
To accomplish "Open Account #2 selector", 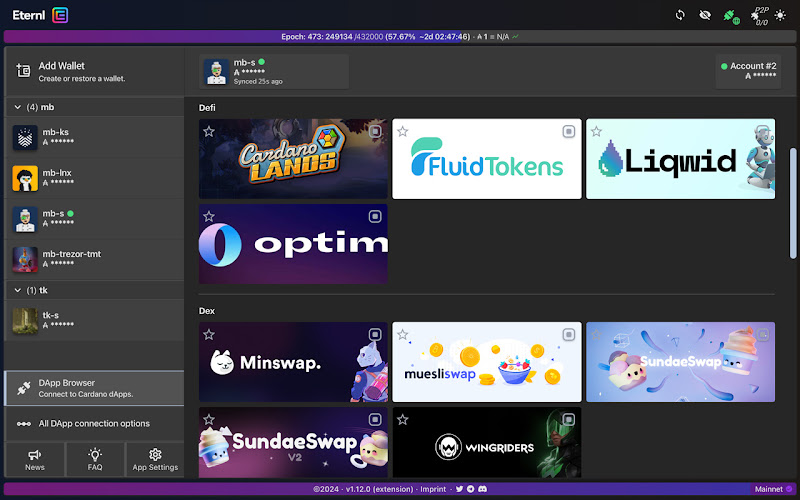I will [748, 71].
